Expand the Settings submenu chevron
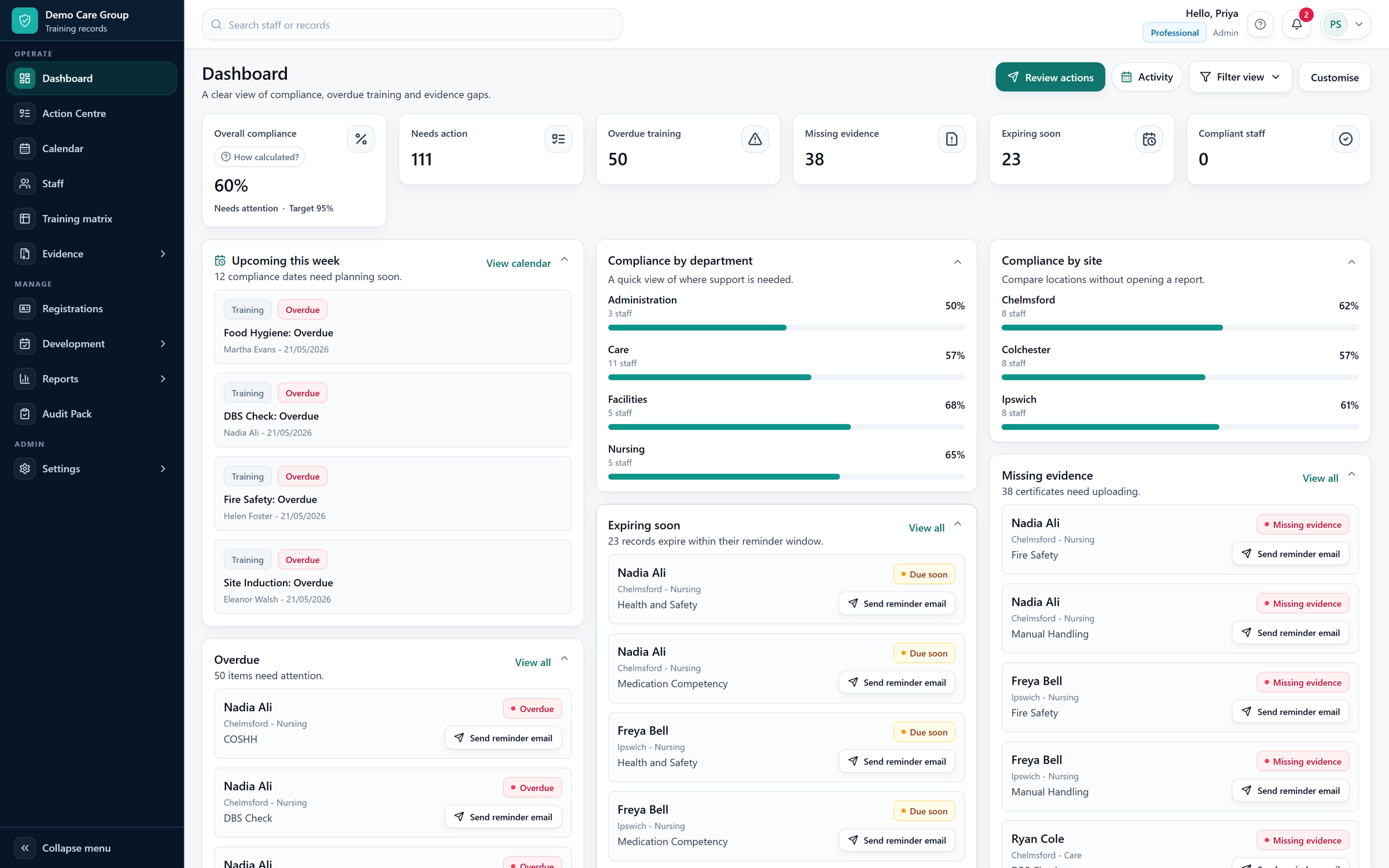Screen dimensions: 1389x868 coord(163,469)
